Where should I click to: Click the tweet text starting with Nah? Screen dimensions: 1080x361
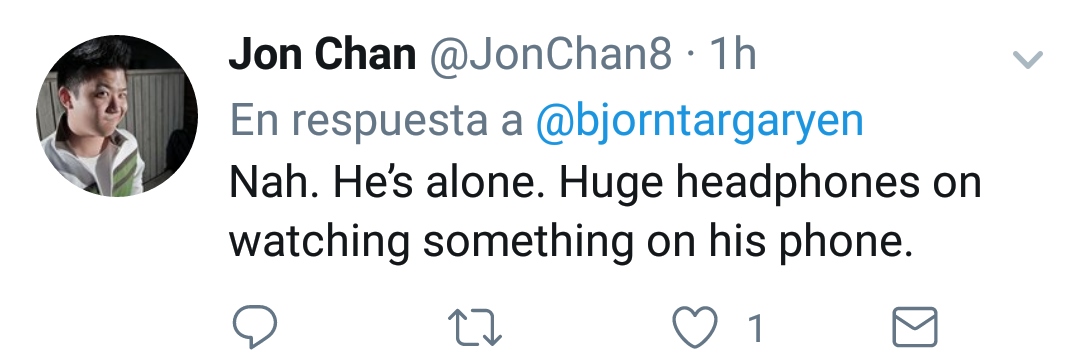(605, 212)
